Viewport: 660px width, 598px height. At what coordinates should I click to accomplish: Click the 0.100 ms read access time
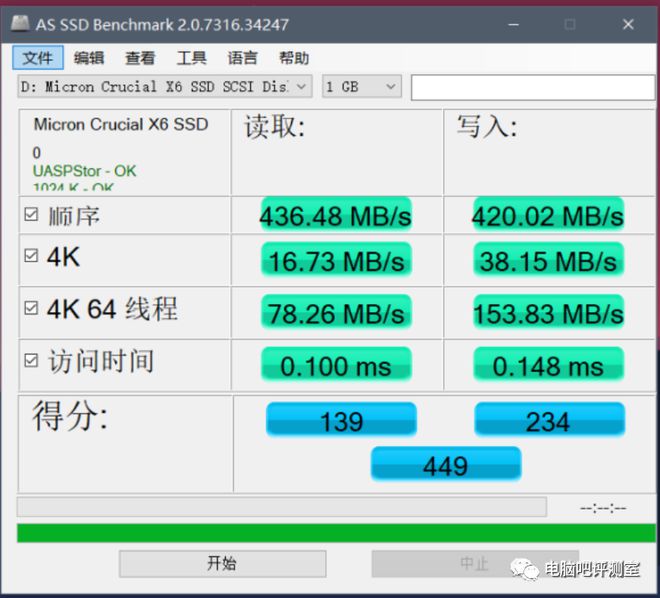(x=336, y=364)
